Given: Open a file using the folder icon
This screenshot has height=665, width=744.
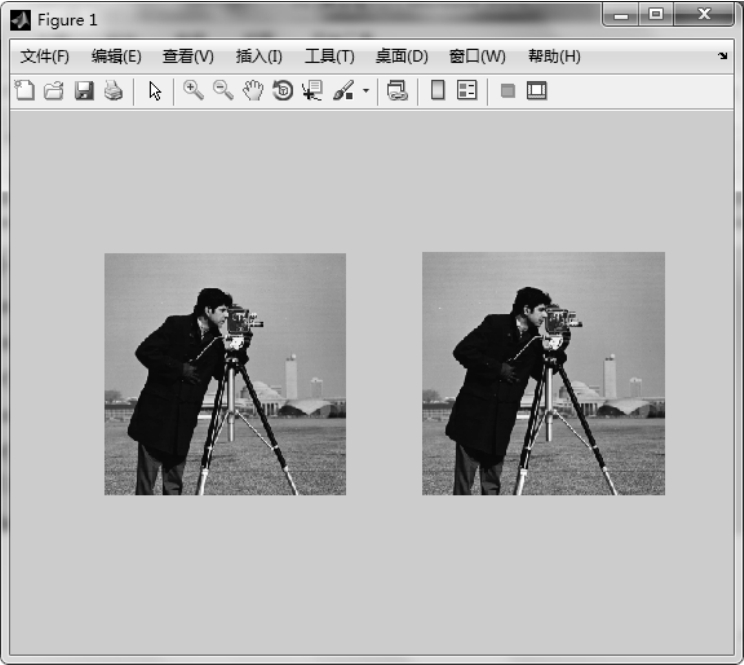Looking at the screenshot, I should click(x=53, y=91).
